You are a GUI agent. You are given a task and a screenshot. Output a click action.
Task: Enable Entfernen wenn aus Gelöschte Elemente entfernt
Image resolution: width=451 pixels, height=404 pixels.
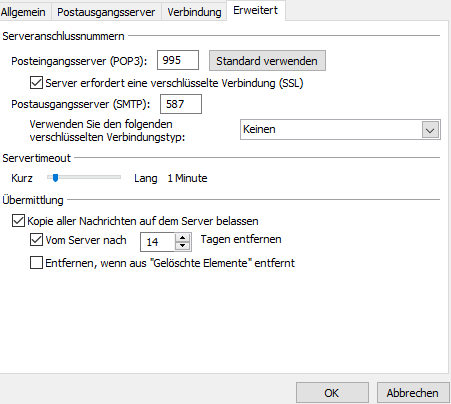click(36, 263)
